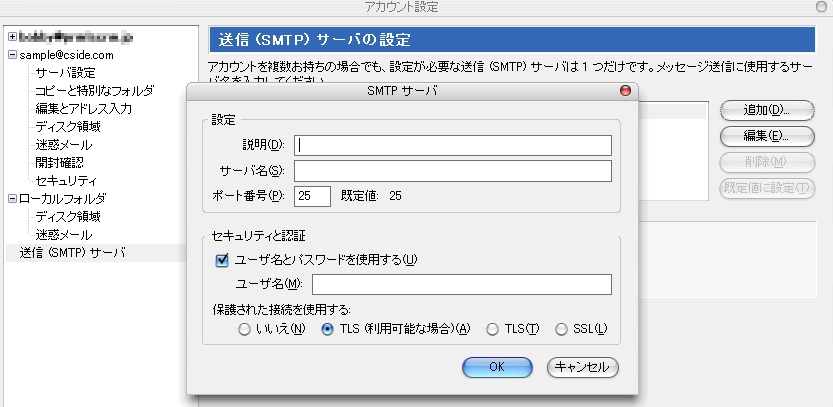
Task: Open セキュリティ settings in the tree
Action: pos(65,180)
